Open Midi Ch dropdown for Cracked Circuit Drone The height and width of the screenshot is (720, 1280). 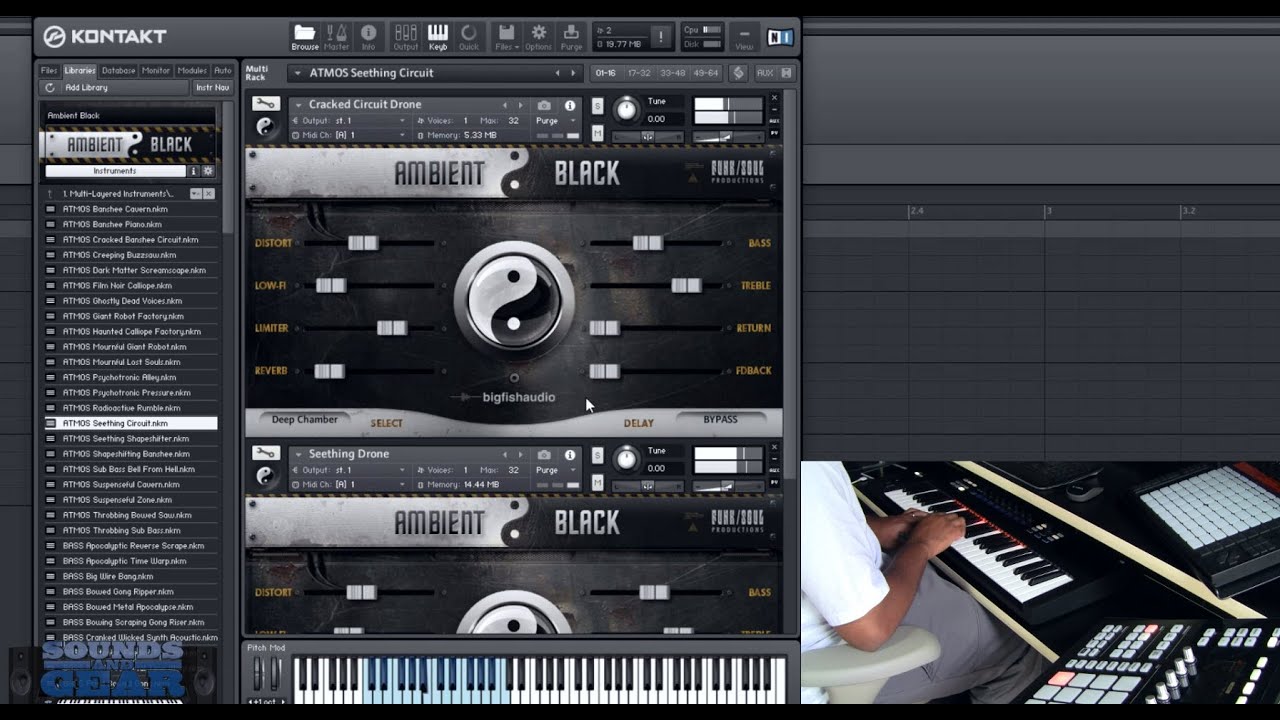pyautogui.click(x=349, y=135)
